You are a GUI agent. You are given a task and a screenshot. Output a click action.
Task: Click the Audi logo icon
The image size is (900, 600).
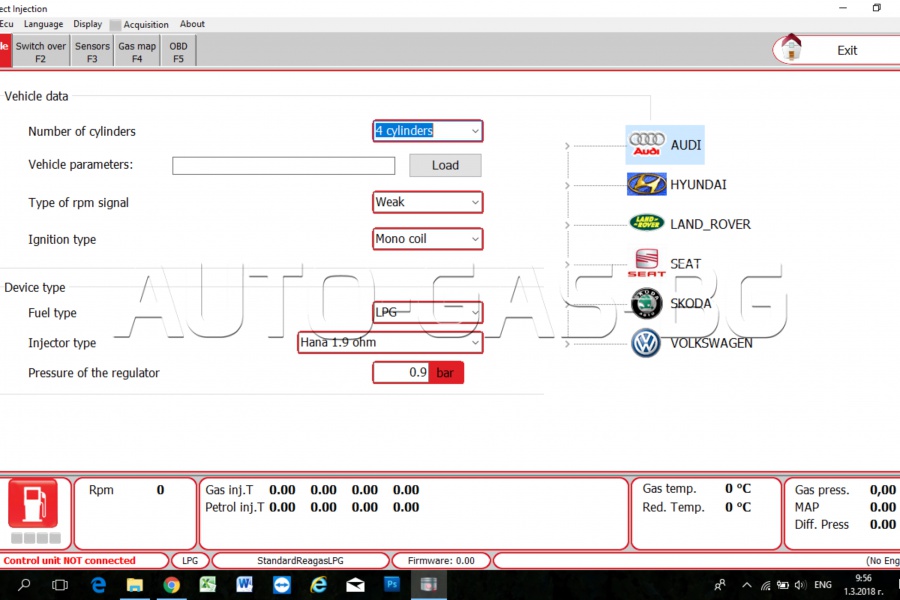[x=647, y=144]
